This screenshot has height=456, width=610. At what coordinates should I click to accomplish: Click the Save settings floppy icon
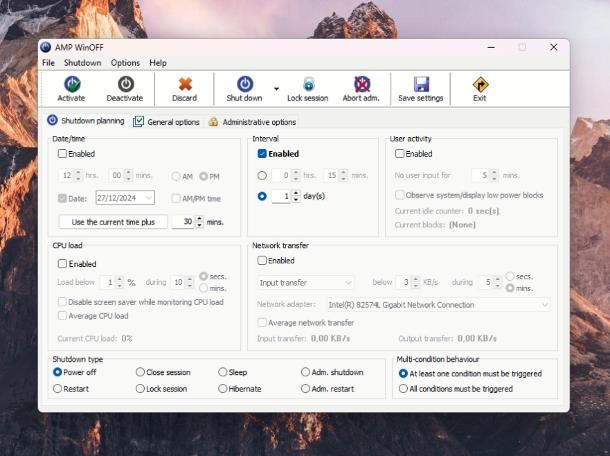coord(421,84)
